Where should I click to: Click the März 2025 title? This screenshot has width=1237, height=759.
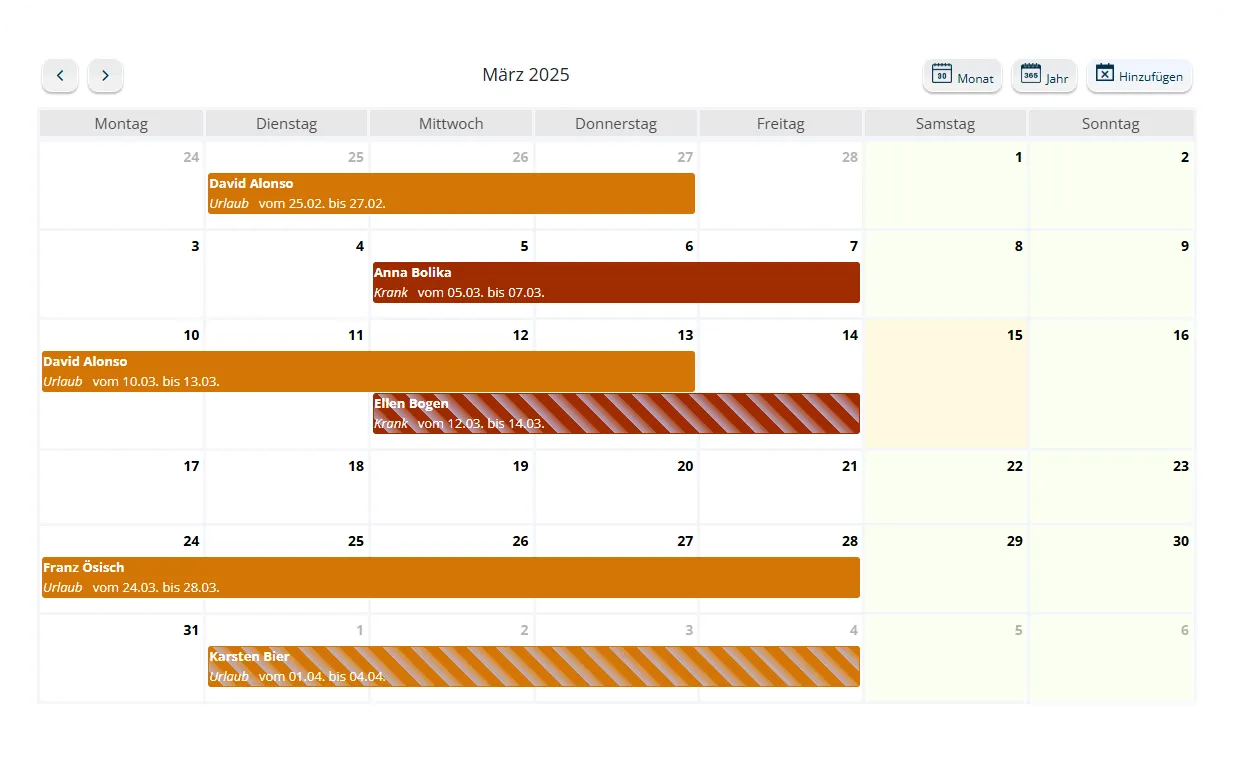(526, 75)
